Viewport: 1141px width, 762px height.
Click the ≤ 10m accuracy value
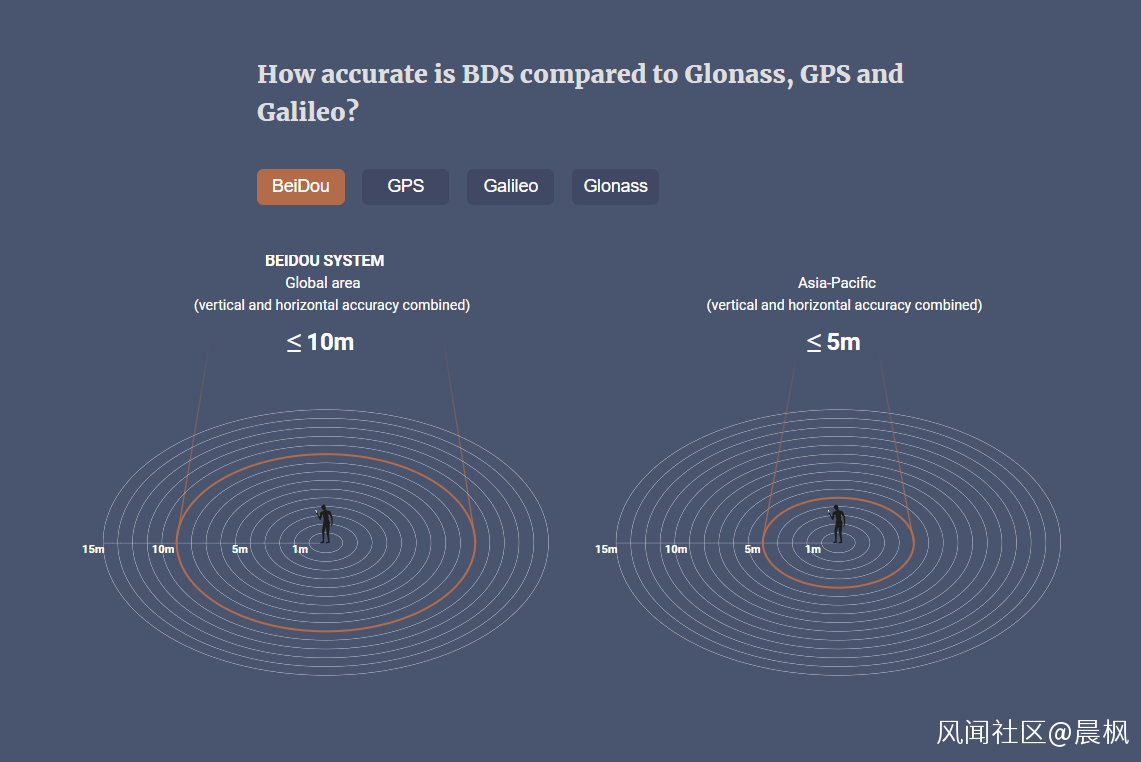pos(320,342)
